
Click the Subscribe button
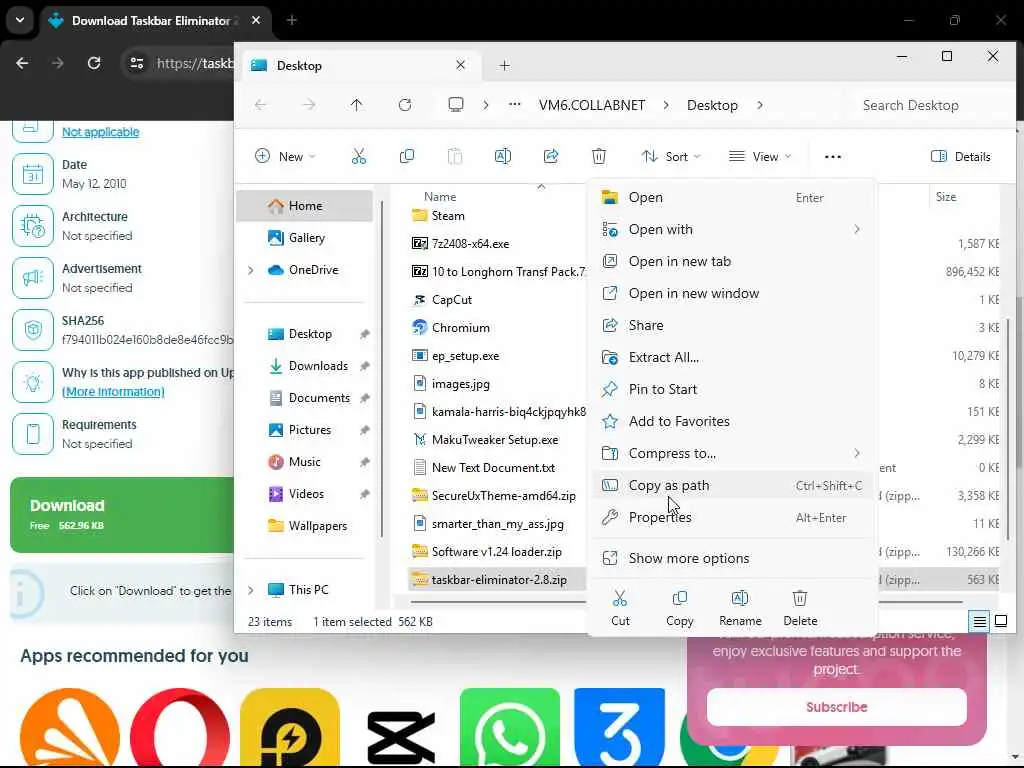pos(837,707)
